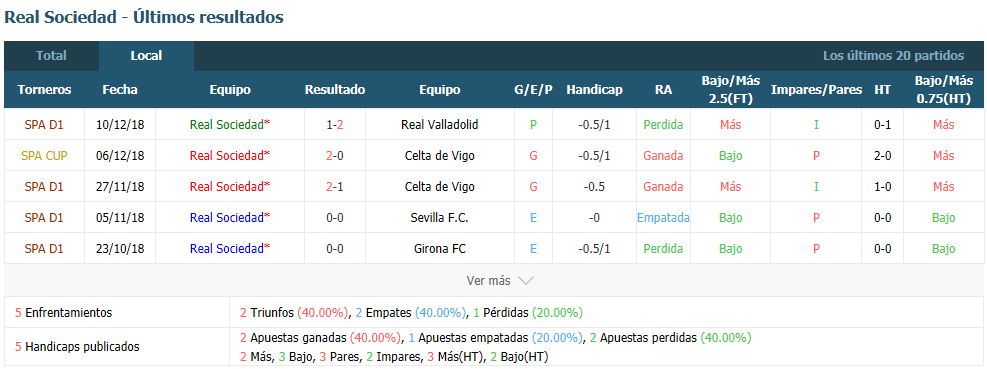Switch to the Total tab
This screenshot has width=987, height=369.
(51, 55)
